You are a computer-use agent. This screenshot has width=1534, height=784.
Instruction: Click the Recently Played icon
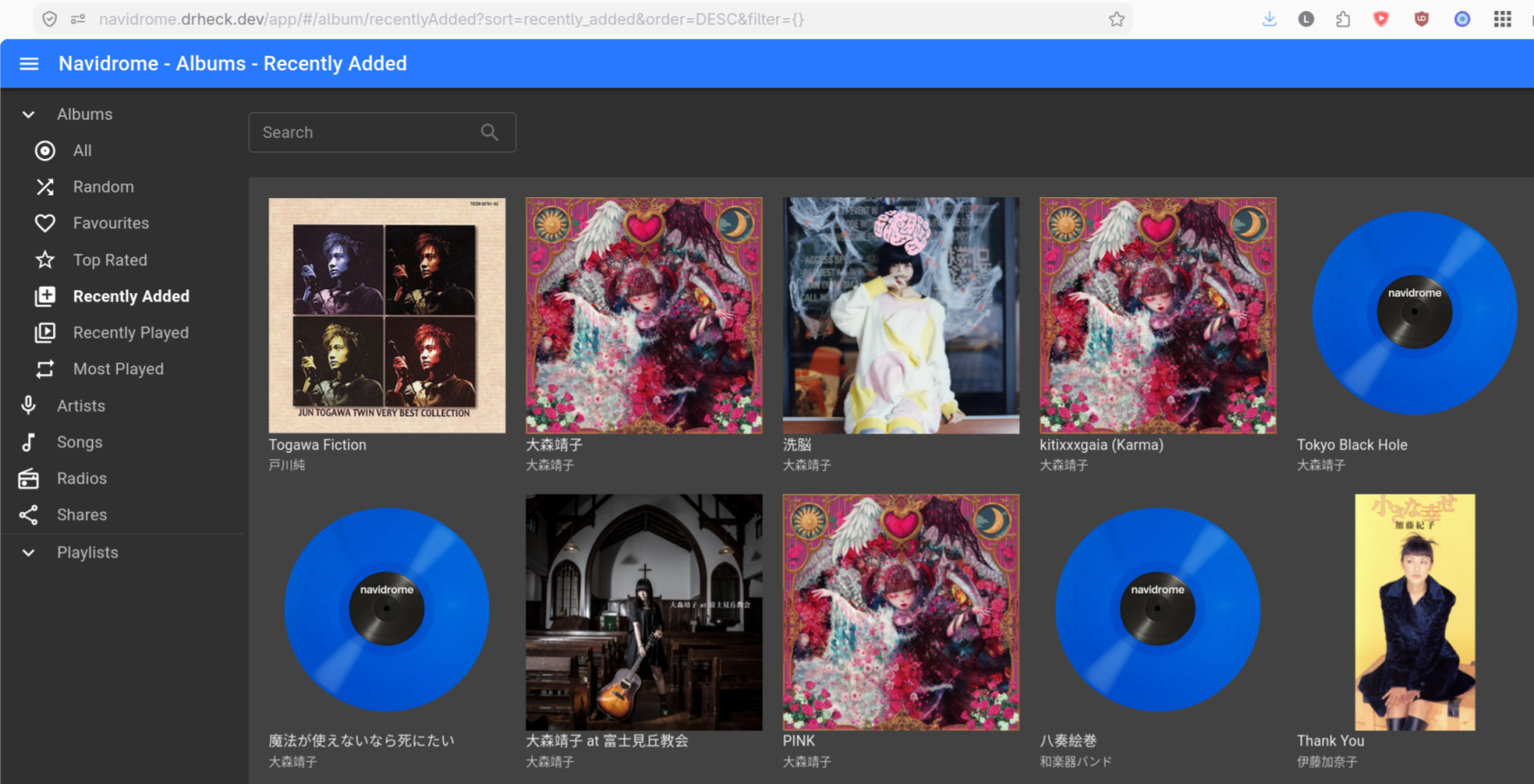tap(45, 333)
